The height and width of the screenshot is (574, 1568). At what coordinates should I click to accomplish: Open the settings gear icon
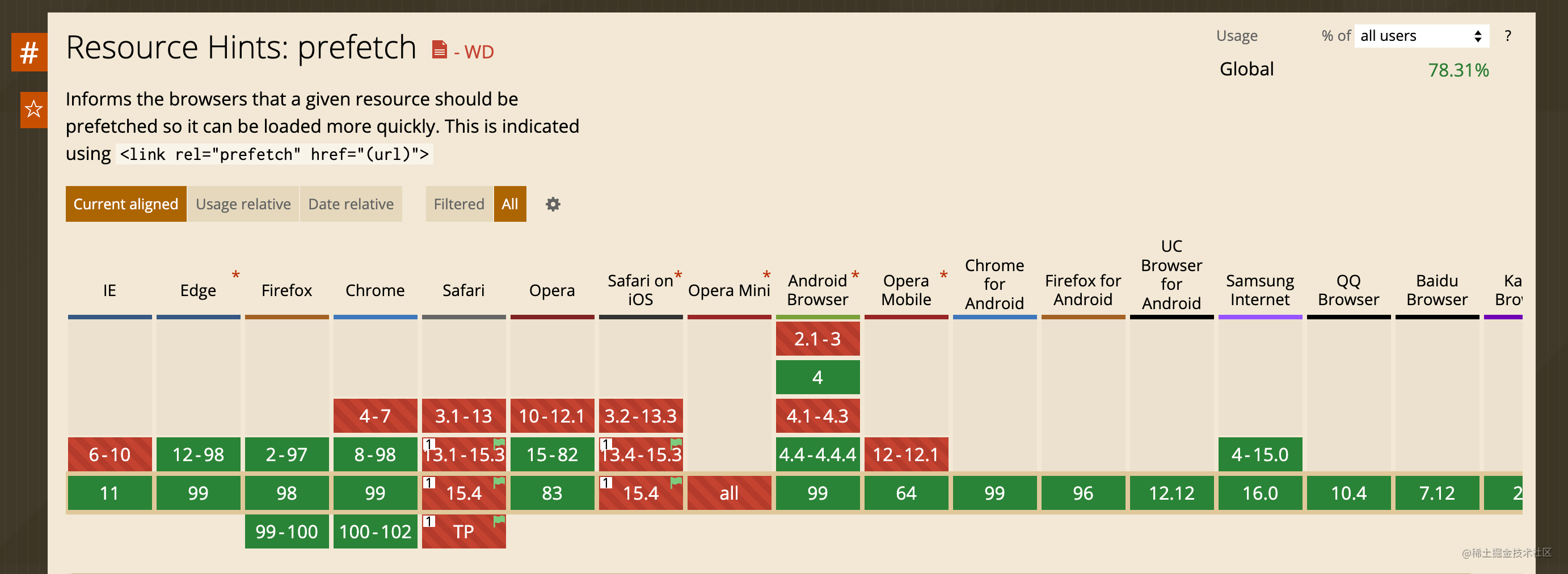pos(552,205)
